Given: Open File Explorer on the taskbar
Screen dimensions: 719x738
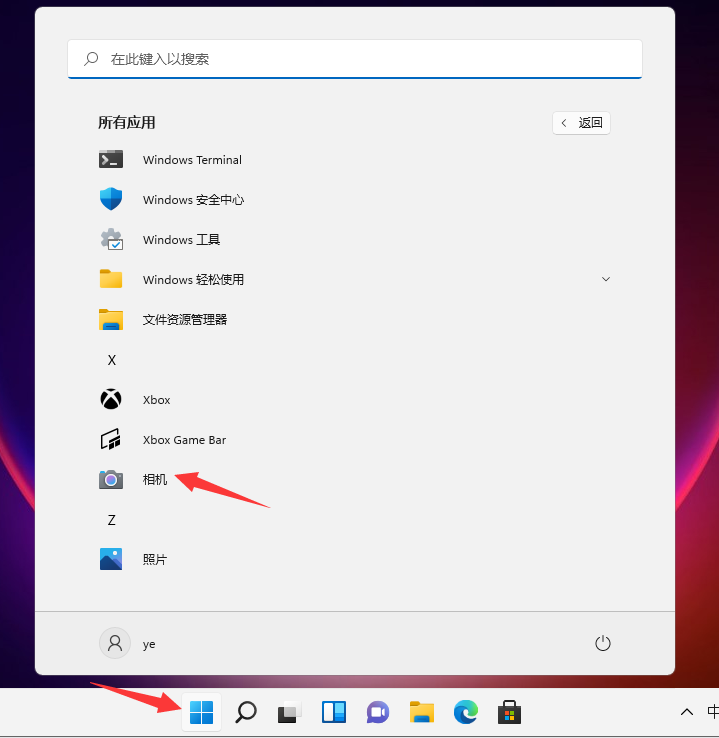Looking at the screenshot, I should click(422, 712).
